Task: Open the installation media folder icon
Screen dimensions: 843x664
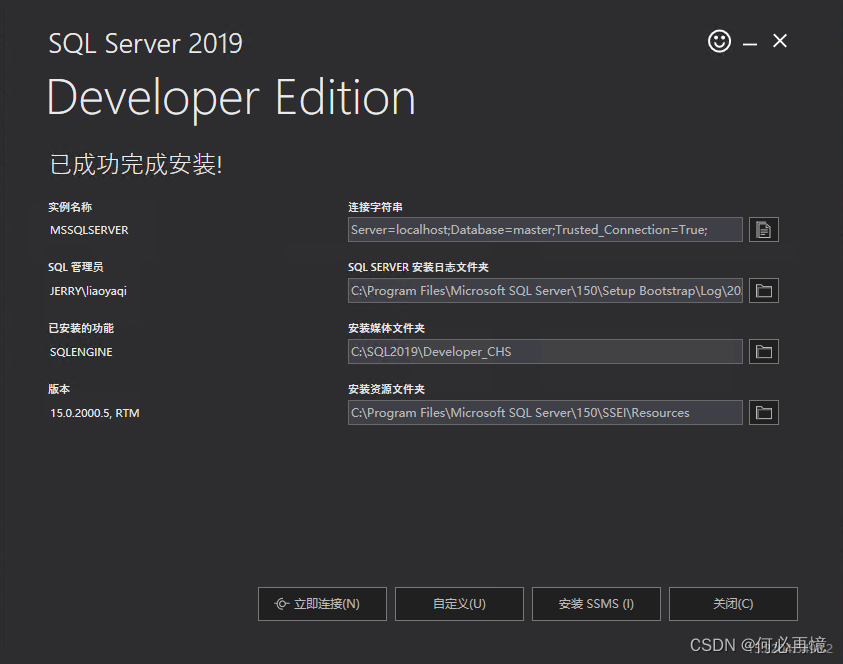Action: (763, 352)
